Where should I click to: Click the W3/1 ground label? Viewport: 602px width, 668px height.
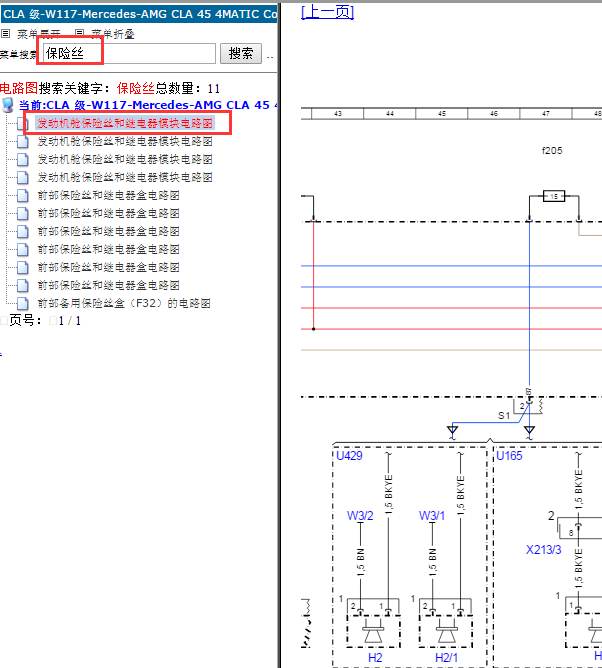pos(432,515)
